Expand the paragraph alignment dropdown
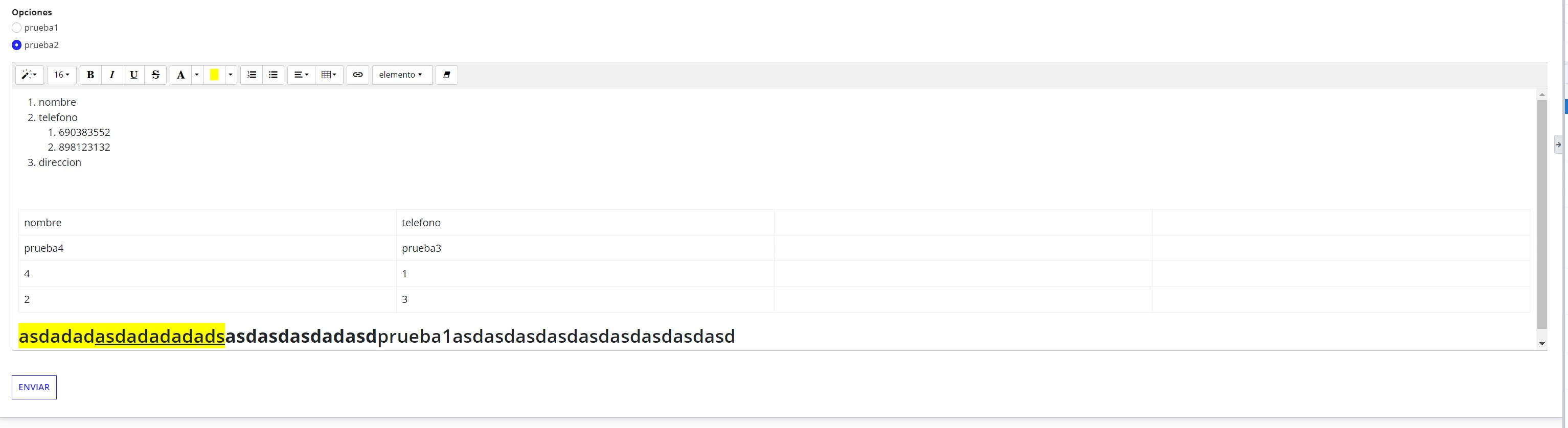The width and height of the screenshot is (1568, 428). (301, 75)
